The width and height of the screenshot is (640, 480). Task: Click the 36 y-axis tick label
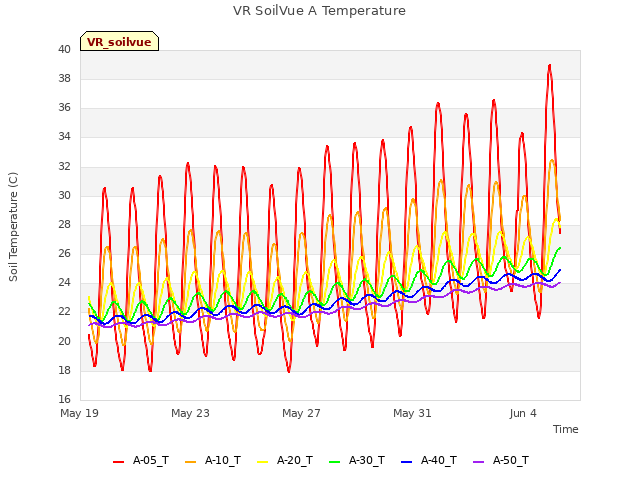[64, 107]
